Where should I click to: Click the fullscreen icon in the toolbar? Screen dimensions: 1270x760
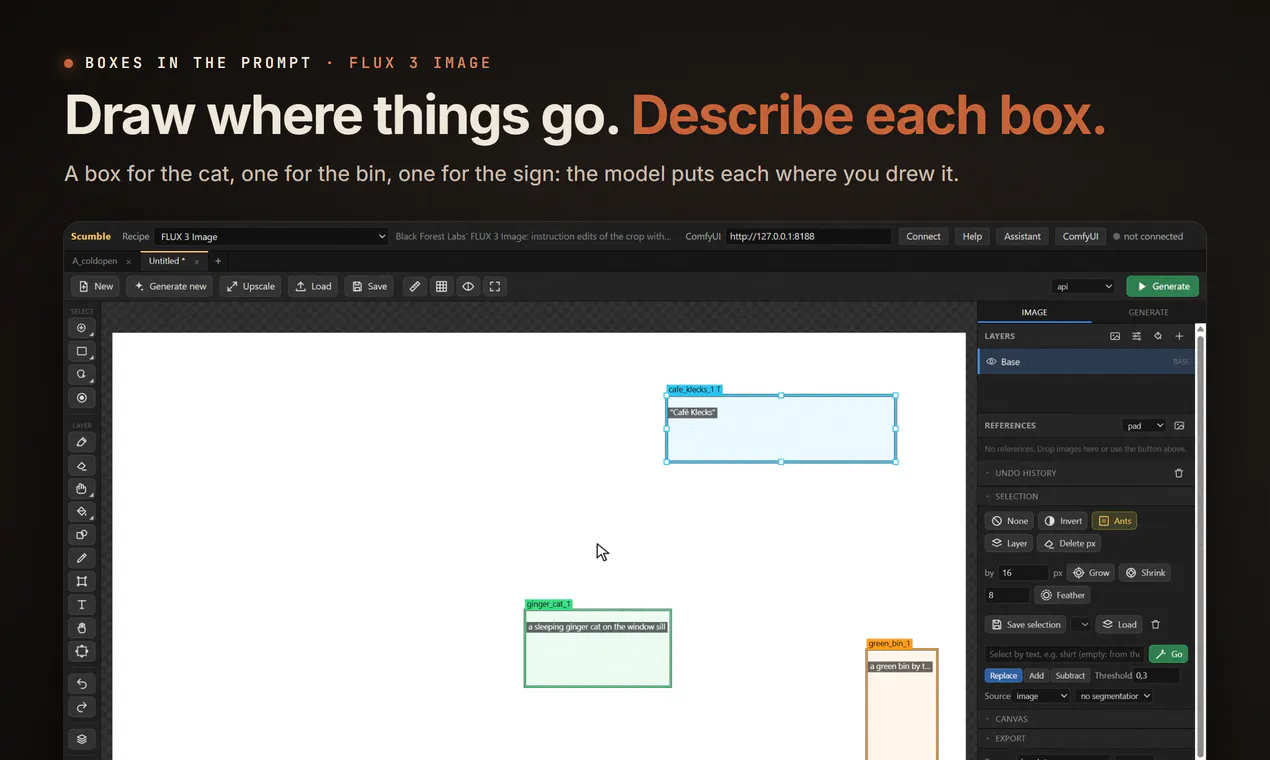coord(494,286)
